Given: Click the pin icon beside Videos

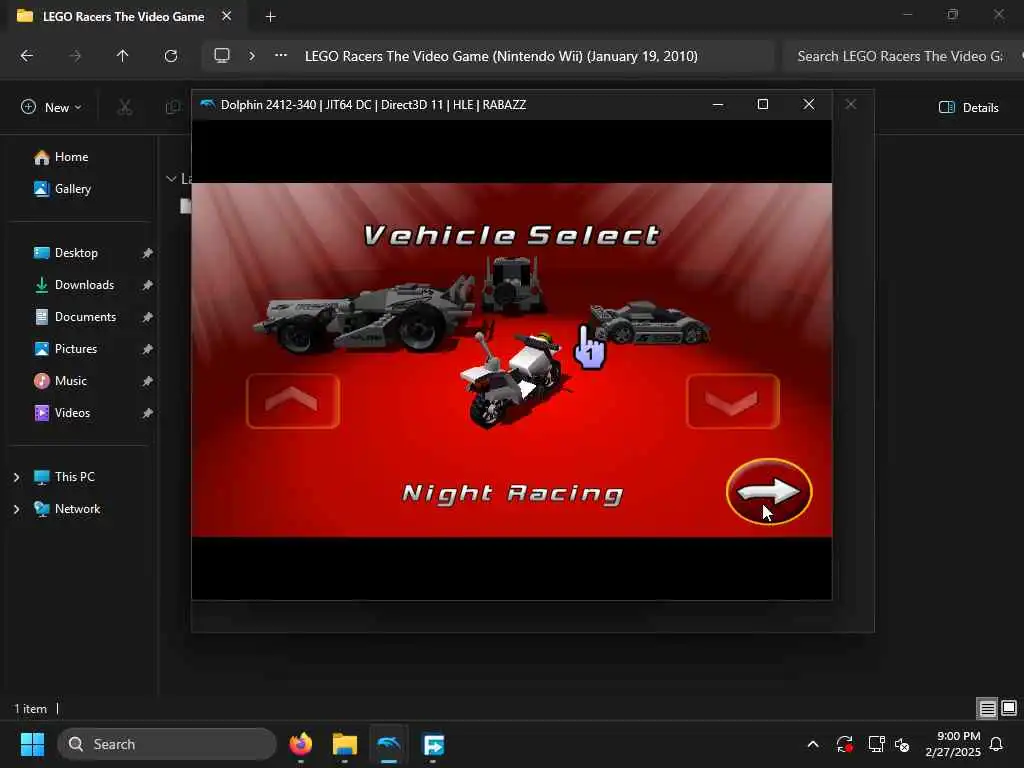Looking at the screenshot, I should click(x=148, y=413).
